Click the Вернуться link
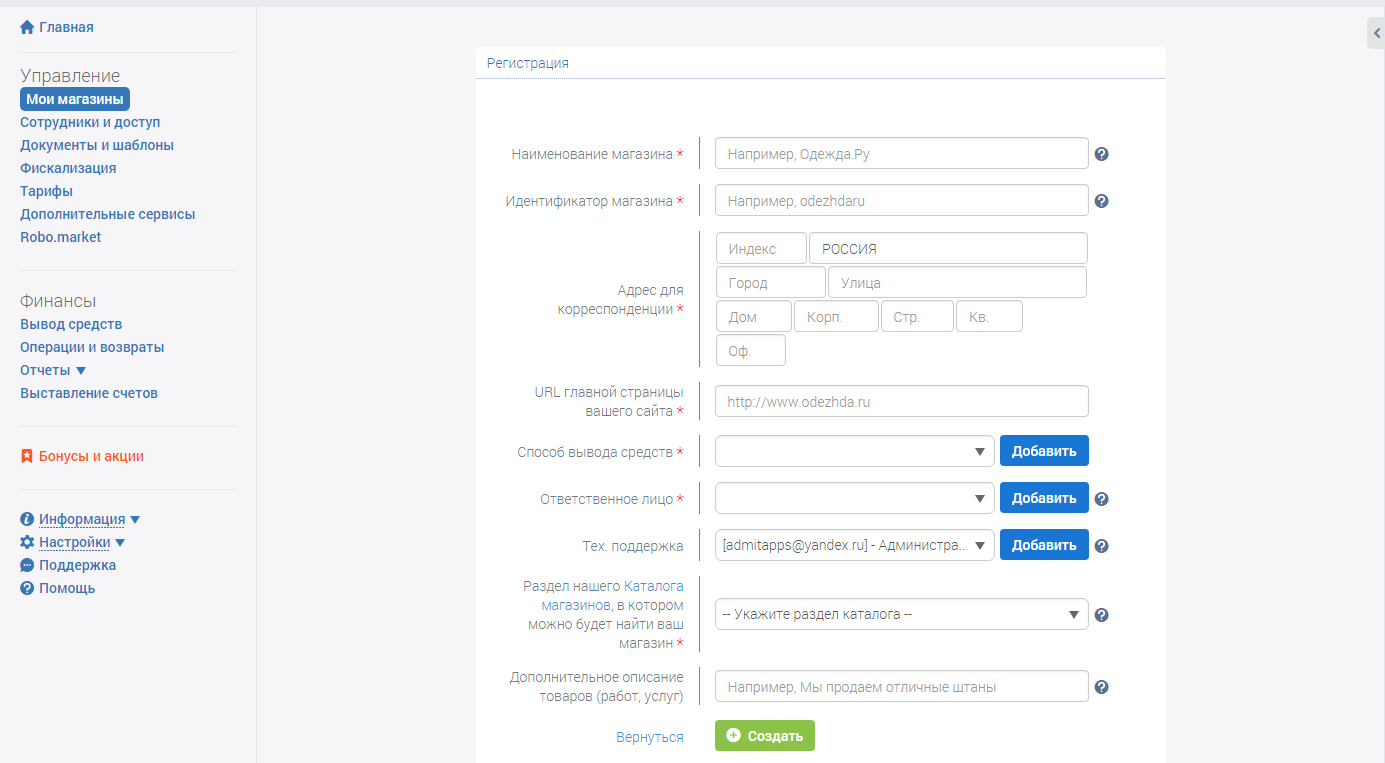 [x=649, y=737]
